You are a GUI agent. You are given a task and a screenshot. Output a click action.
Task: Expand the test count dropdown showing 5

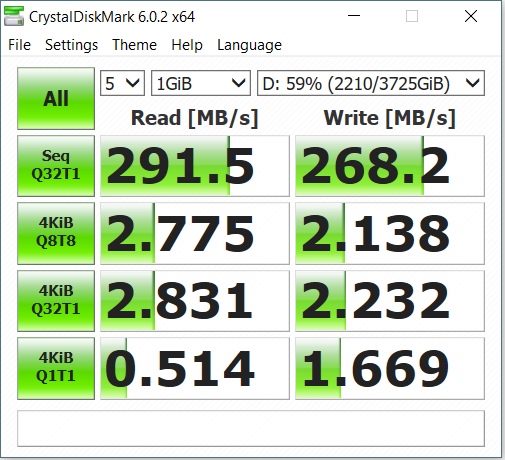[x=122, y=83]
